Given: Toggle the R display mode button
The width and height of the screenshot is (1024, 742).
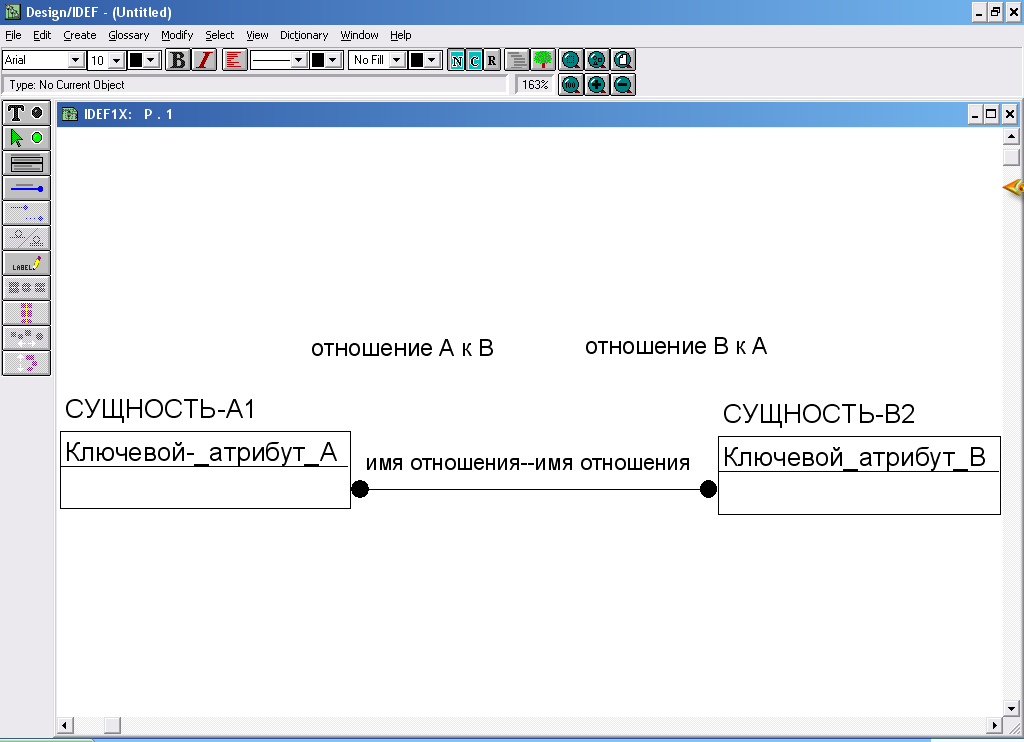Looking at the screenshot, I should click(492, 61).
